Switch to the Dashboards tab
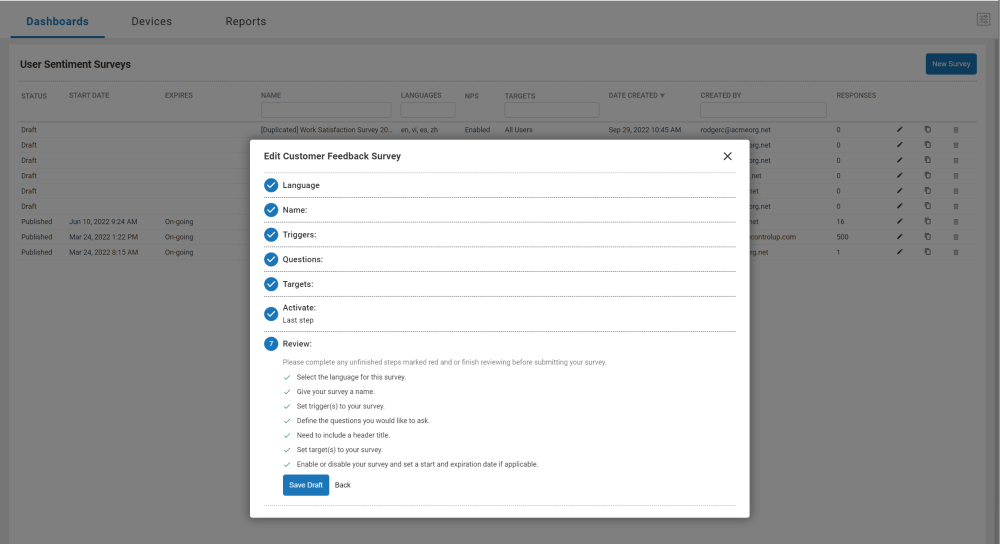This screenshot has height=544, width=1000. coord(57,21)
